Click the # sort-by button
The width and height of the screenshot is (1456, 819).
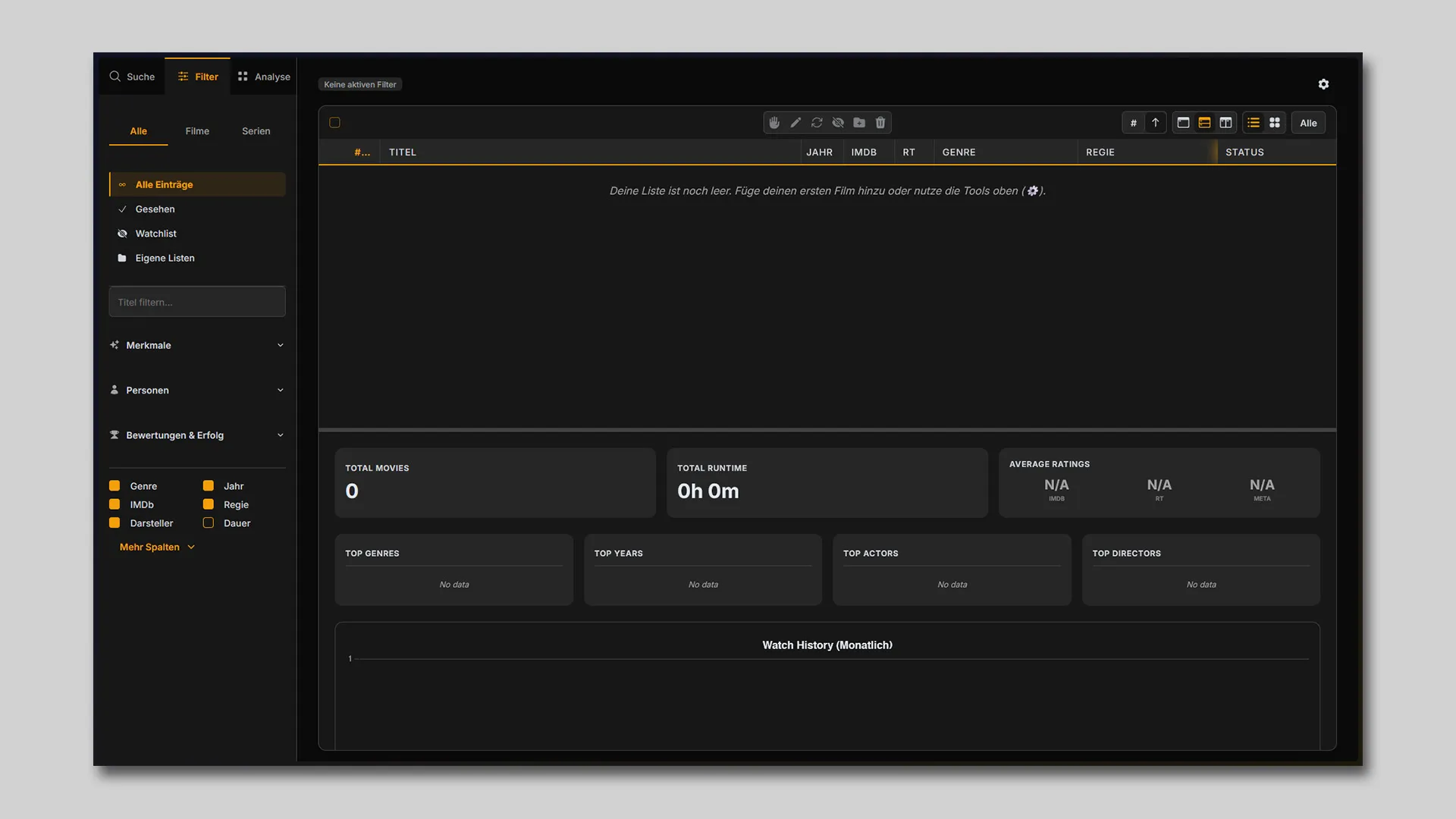coord(1134,123)
